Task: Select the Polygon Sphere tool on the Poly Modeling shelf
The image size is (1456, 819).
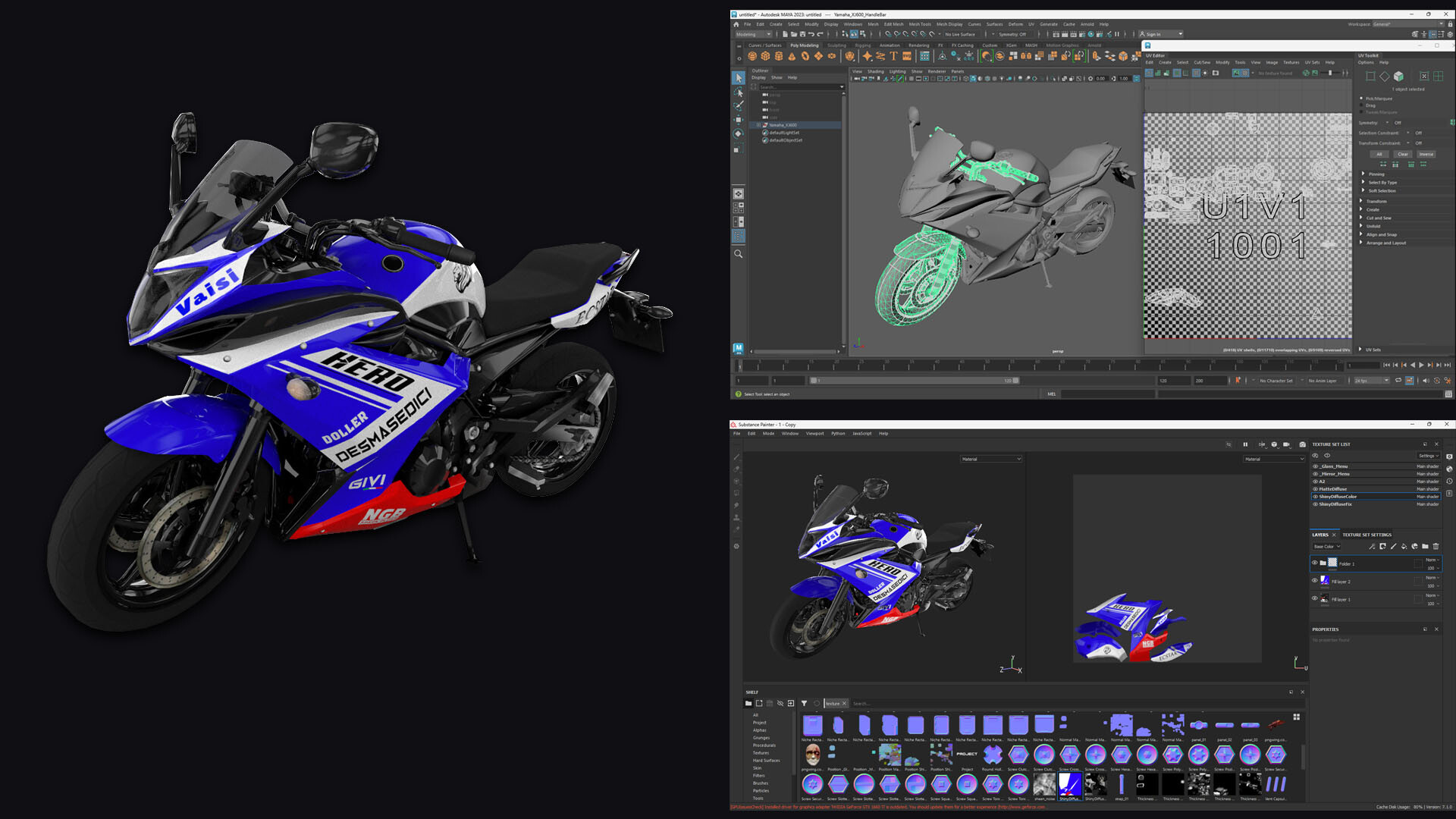Action: point(752,55)
